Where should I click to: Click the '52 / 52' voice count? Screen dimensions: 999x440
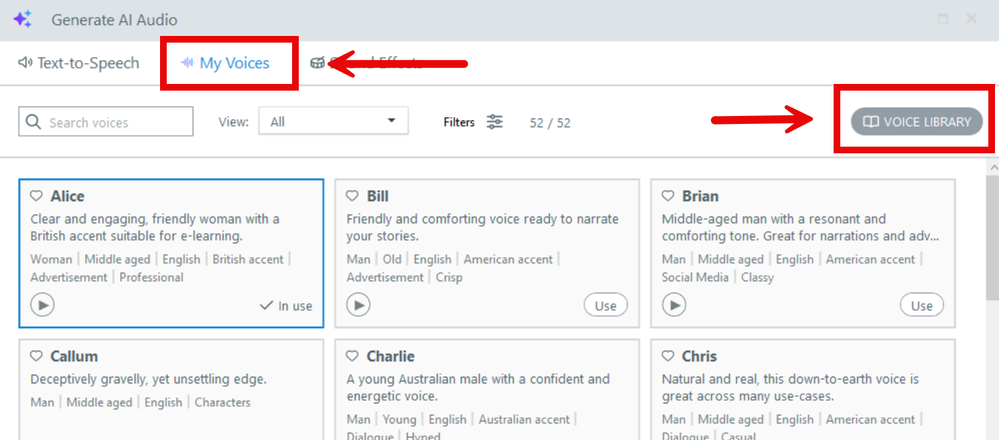tap(550, 123)
